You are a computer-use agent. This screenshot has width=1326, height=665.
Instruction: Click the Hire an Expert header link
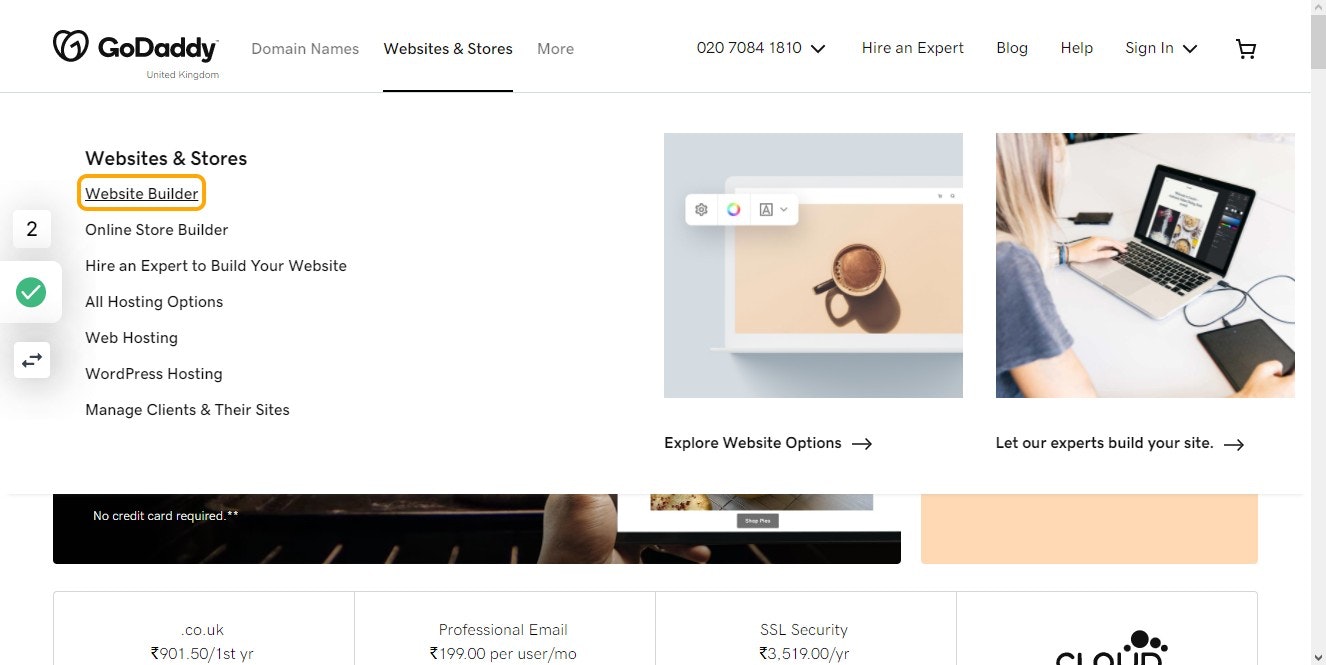[x=913, y=48]
